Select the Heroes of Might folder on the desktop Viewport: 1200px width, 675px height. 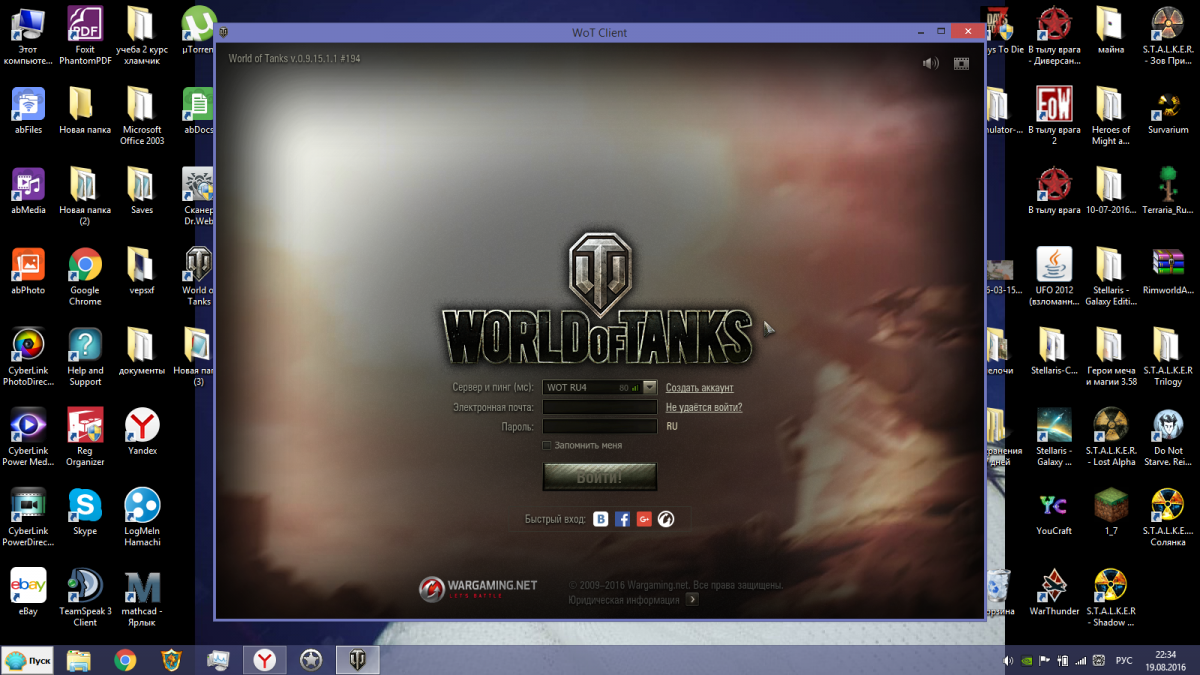point(1111,116)
